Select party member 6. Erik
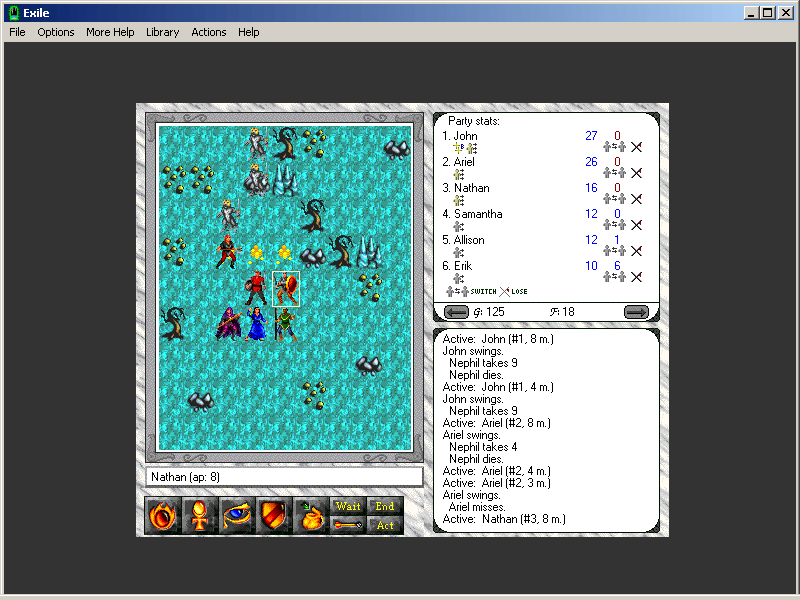 457,266
